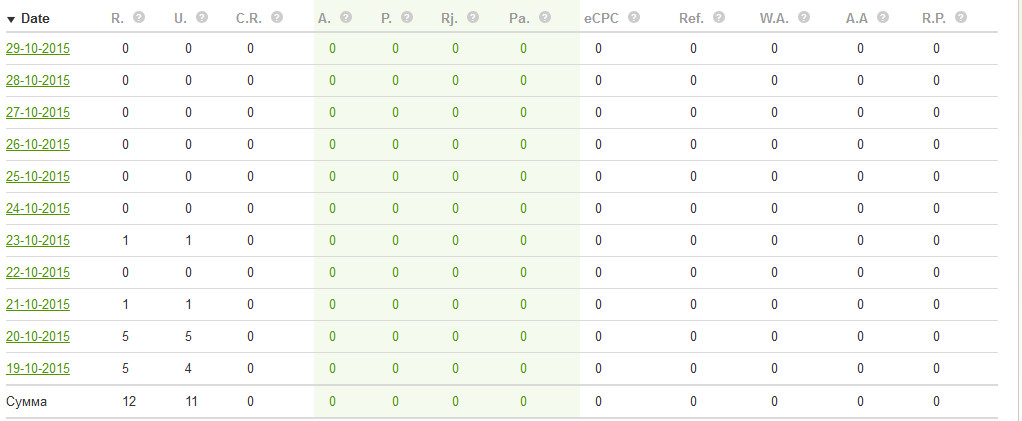This screenshot has height=421, width=1022.
Task: Click the question mark next to C.R.
Action: tap(276, 18)
